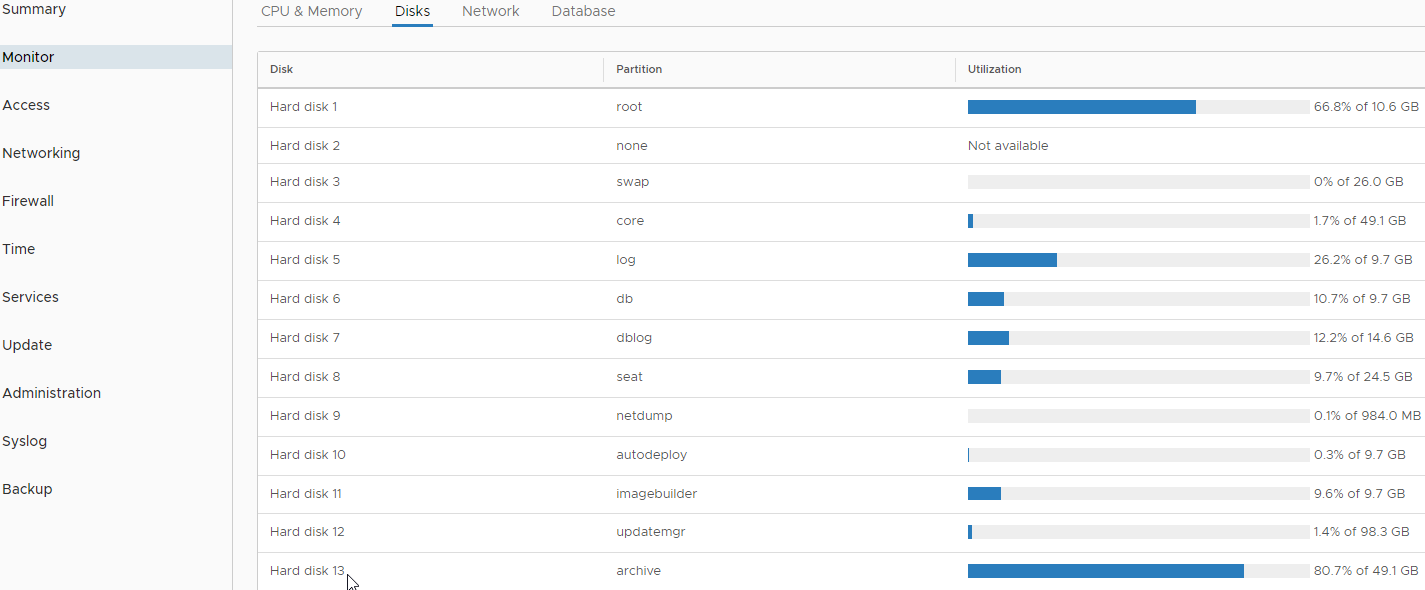Select the Hard disk 7 cell
Screen dimensions: 1425x590
[x=305, y=337]
